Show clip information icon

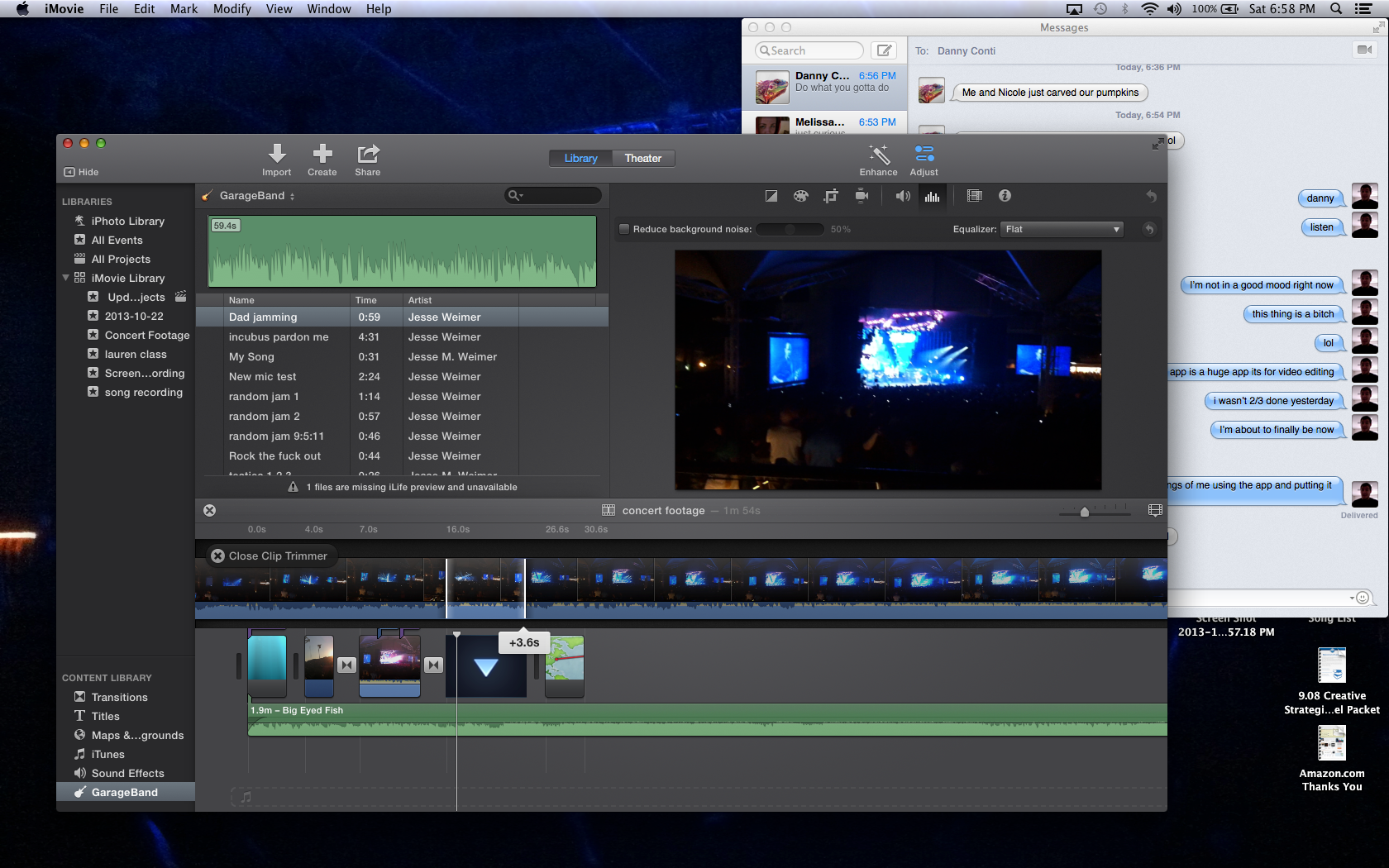1005,196
